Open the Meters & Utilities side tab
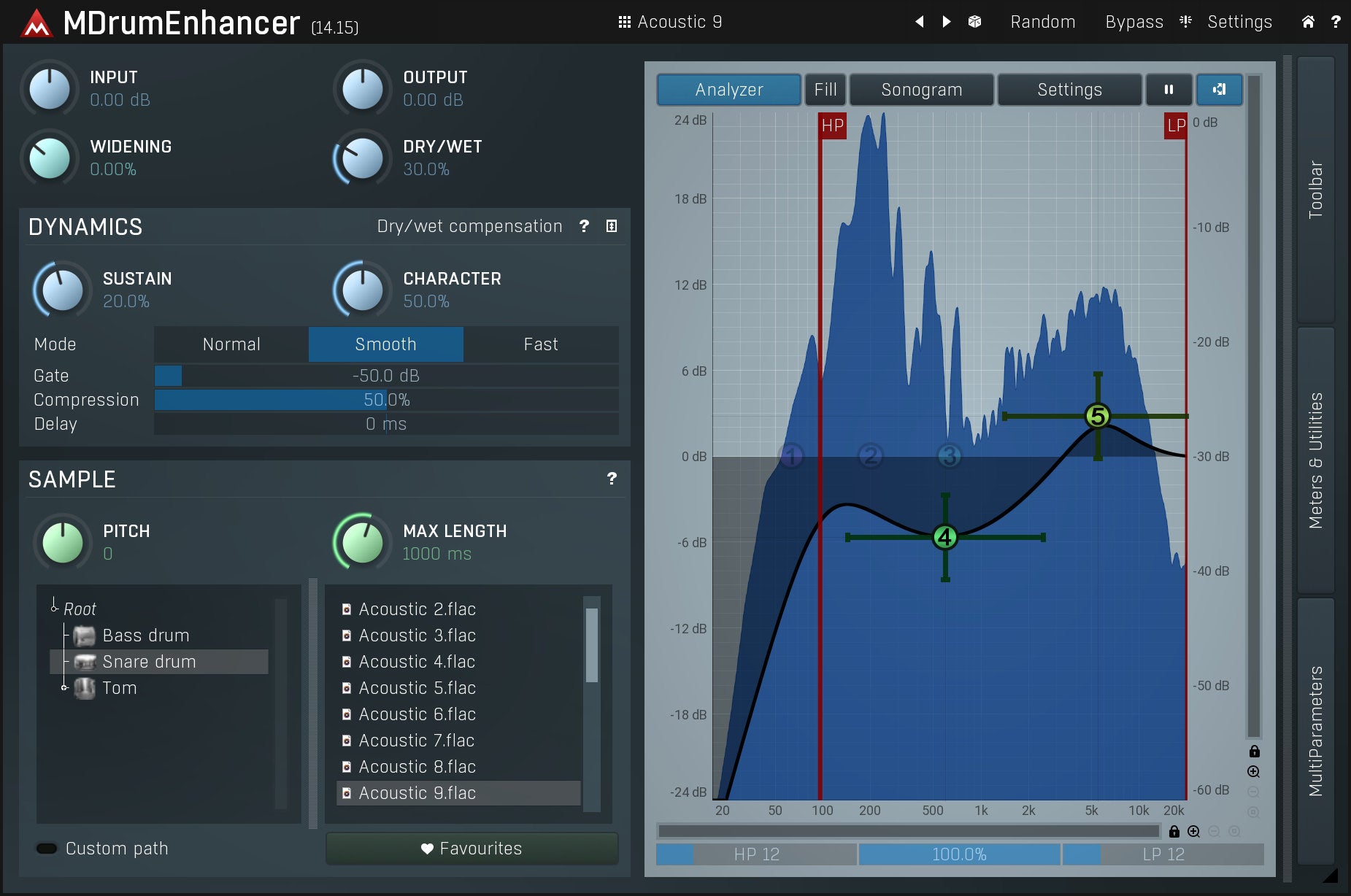This screenshot has width=1351, height=896. 1315,460
